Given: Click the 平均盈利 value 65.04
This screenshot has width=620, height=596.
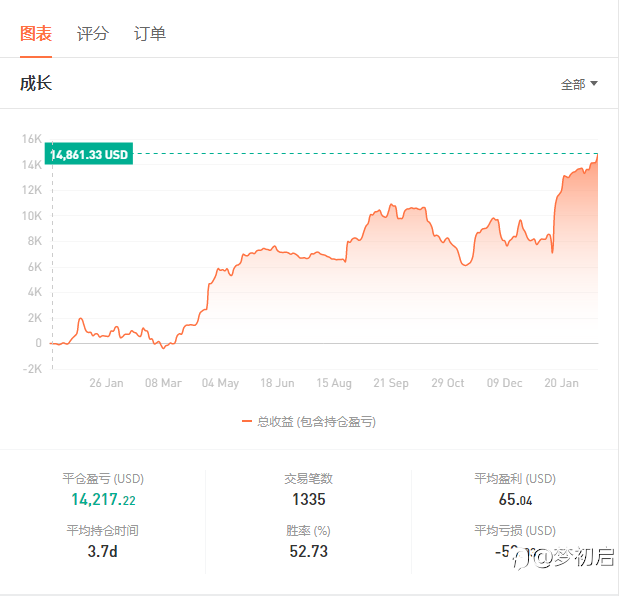Looking at the screenshot, I should pyautogui.click(x=515, y=500).
